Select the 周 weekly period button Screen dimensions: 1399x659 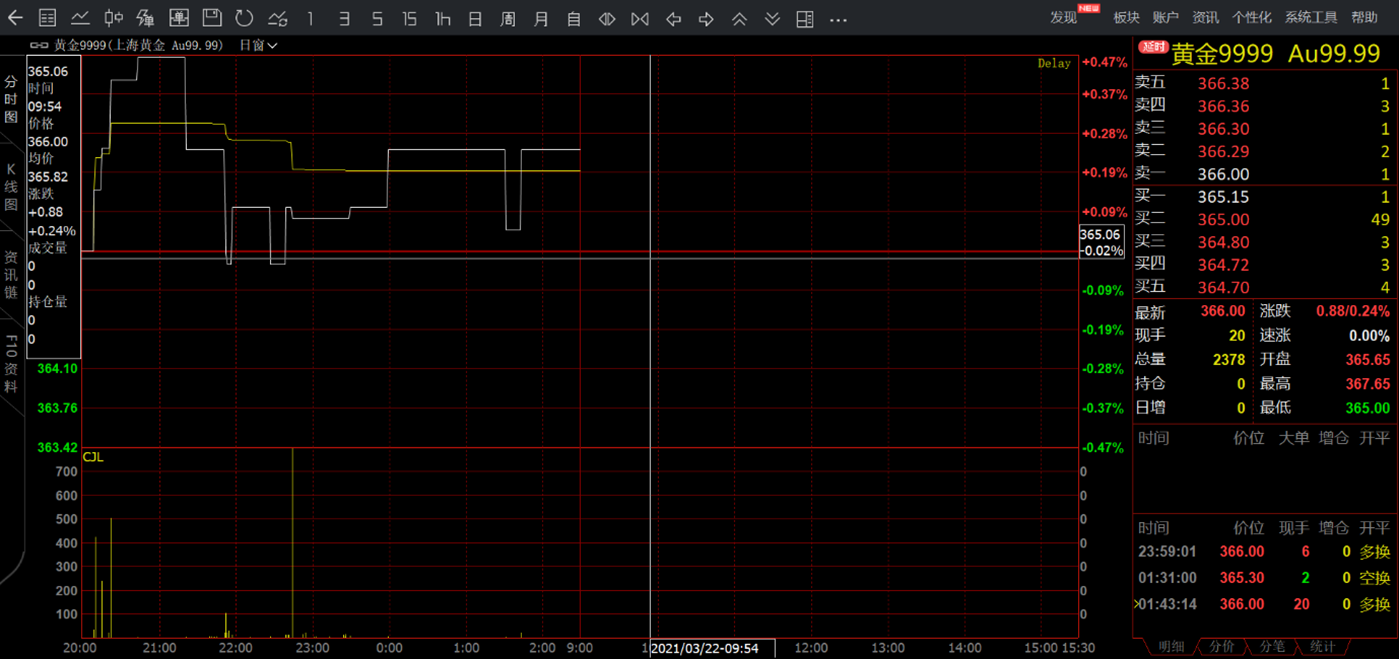tap(508, 19)
